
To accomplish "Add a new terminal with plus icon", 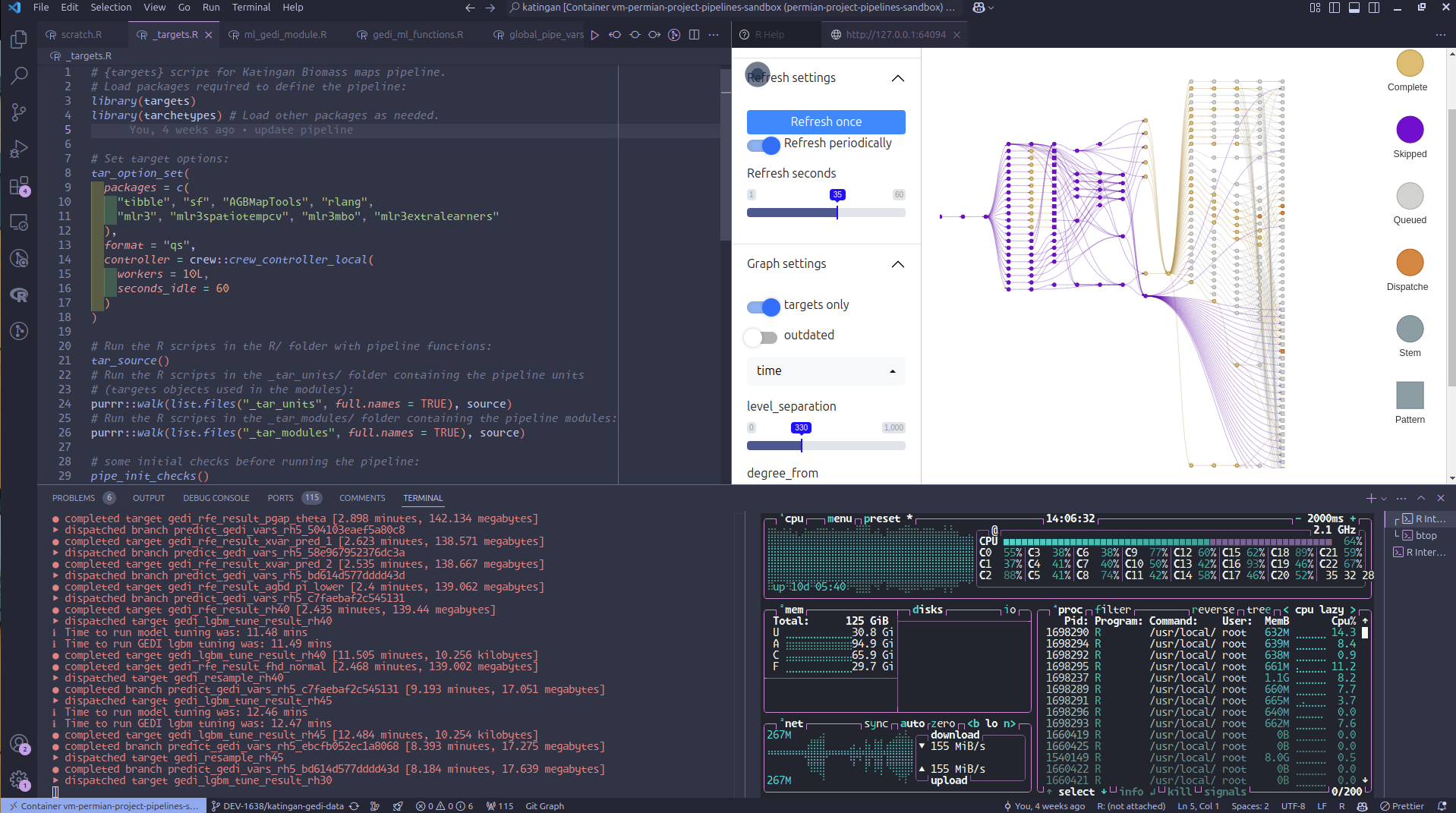I will tap(1371, 498).
